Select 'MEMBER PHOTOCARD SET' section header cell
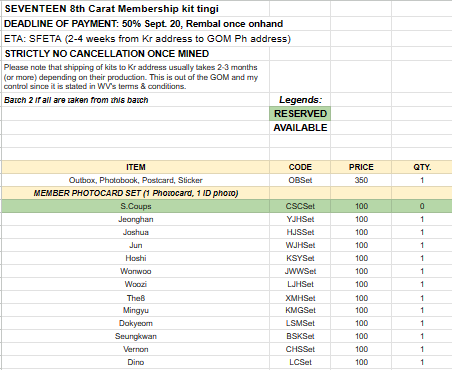The height and width of the screenshot is (370, 452). [x=136, y=193]
